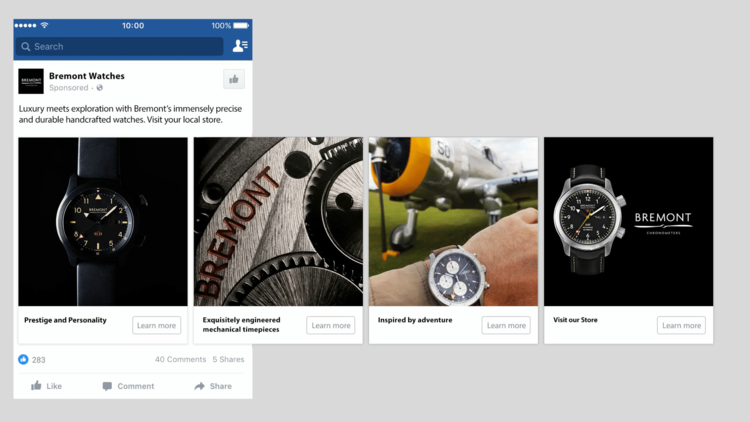Open the Bremont engraved movement image
Image resolution: width=750 pixels, height=422 pixels.
[x=278, y=222]
